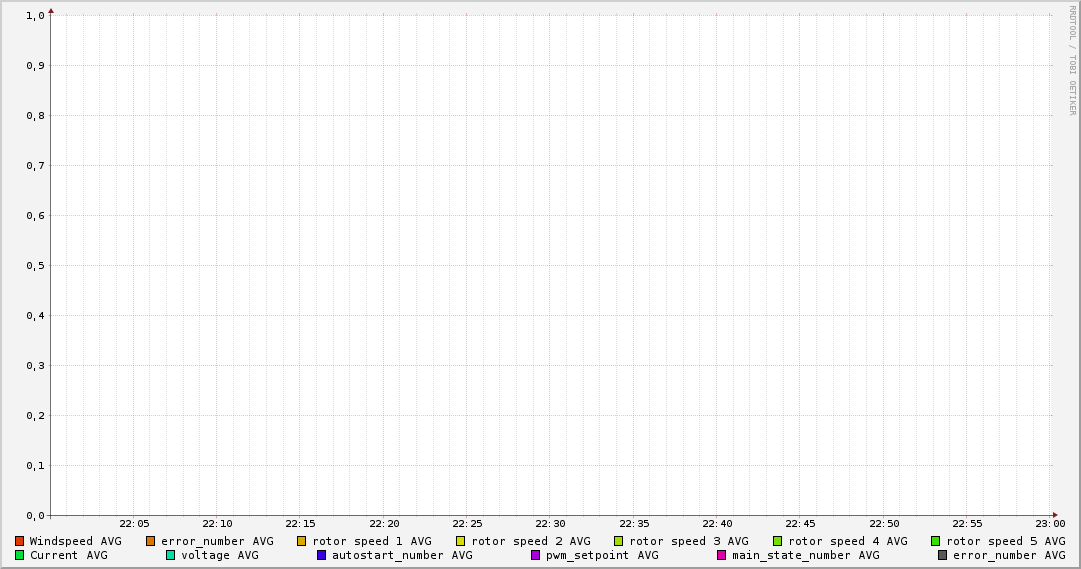Select the 'rotor speed 5 AVG' label

[1006, 542]
